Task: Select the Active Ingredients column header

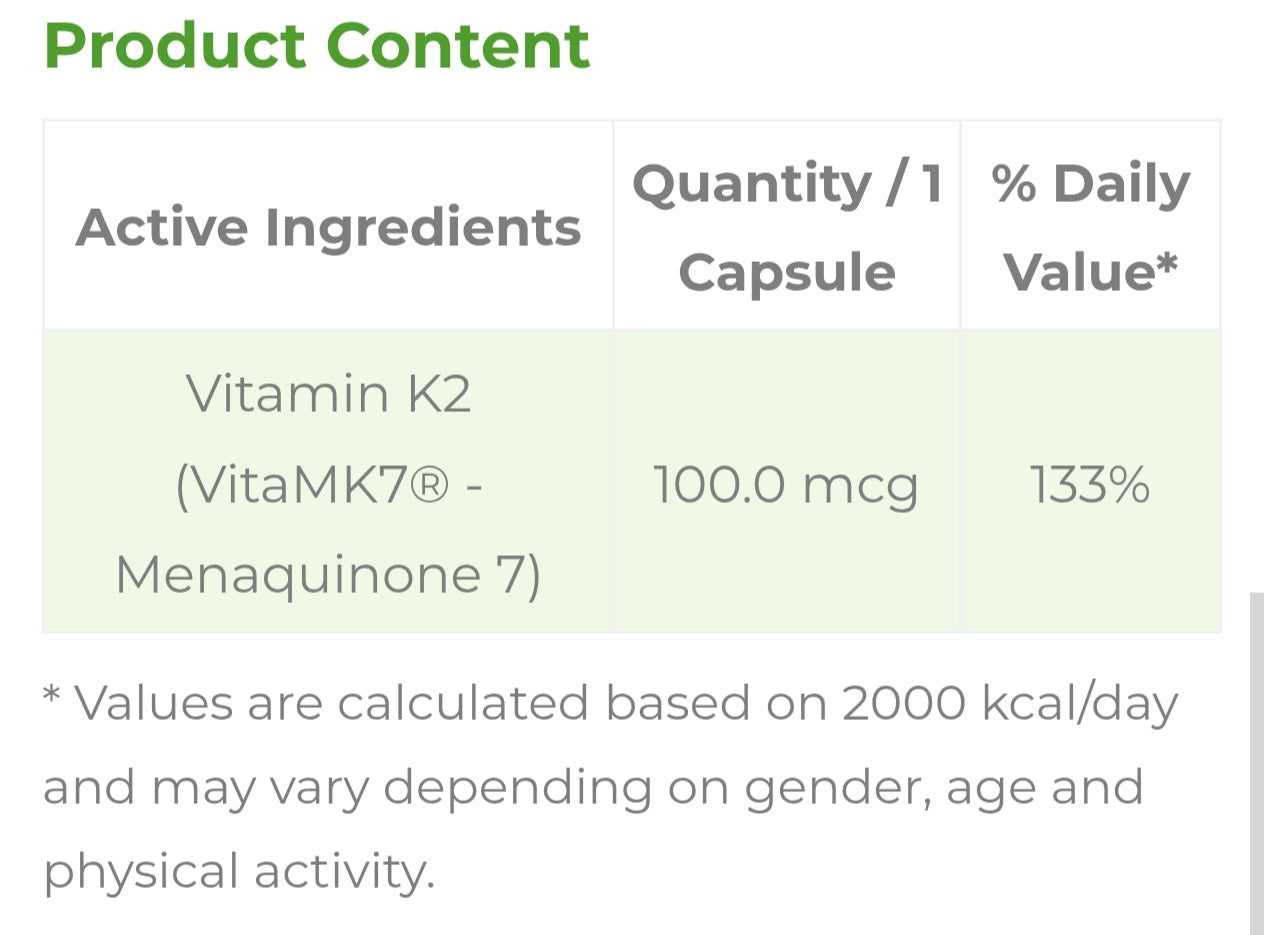Action: (328, 227)
